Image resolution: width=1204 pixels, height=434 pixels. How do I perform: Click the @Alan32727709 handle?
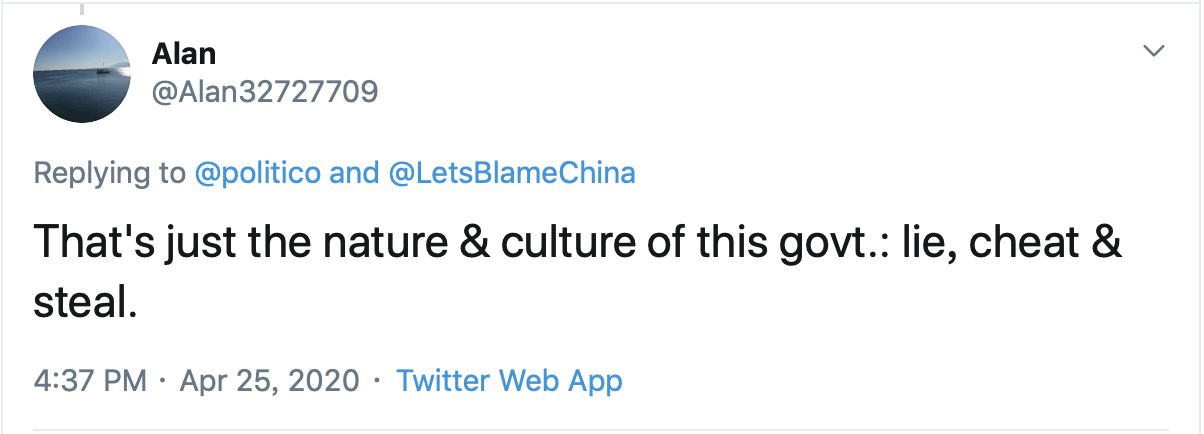click(x=265, y=92)
